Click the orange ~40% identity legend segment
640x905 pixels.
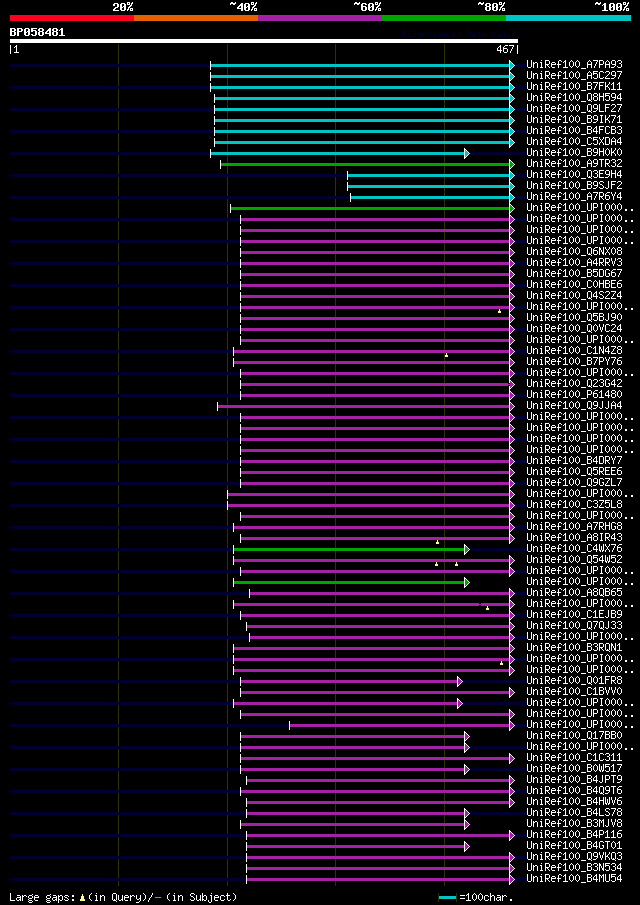click(196, 18)
